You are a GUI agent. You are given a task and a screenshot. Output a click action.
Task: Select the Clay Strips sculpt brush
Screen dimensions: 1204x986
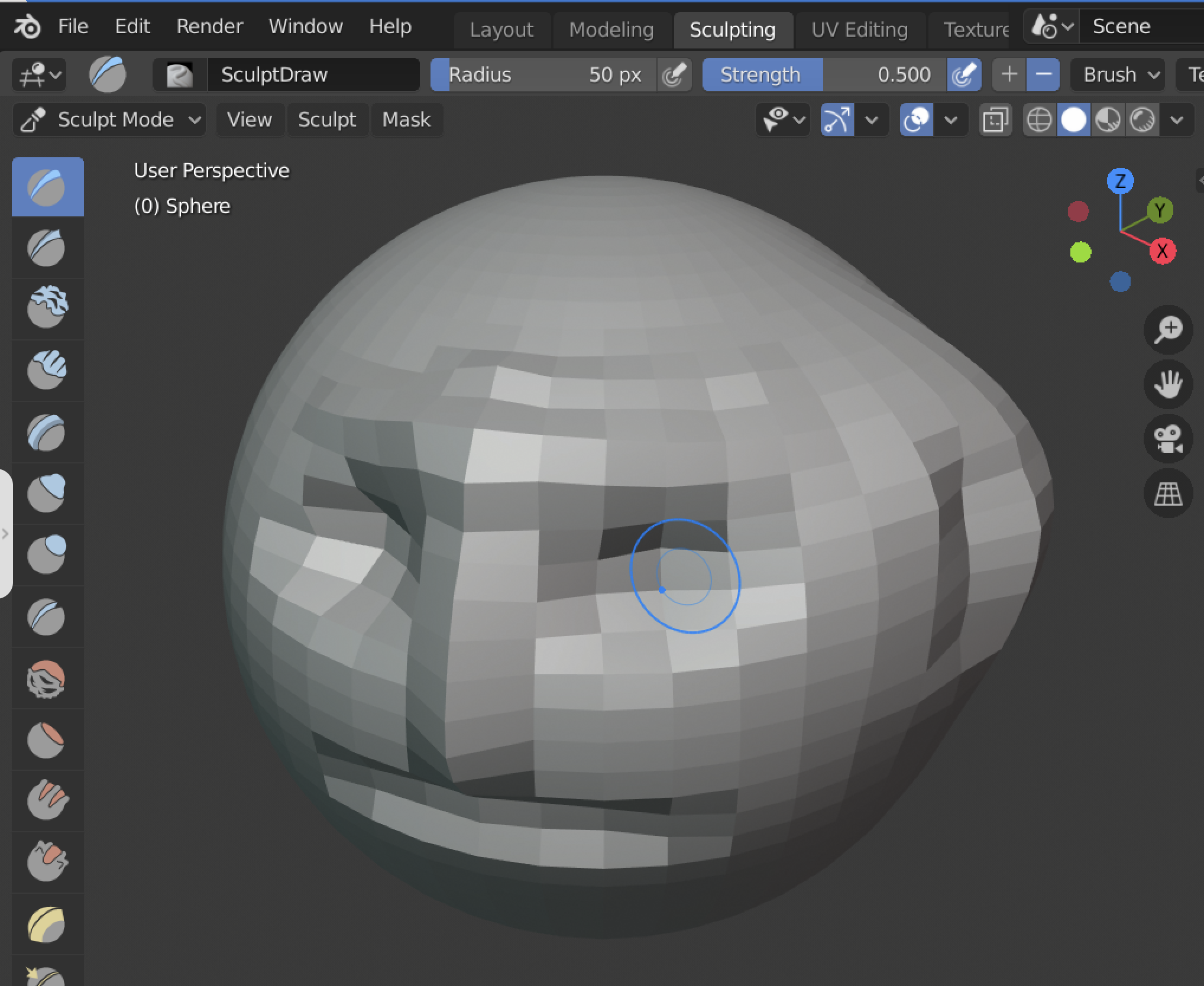(x=47, y=370)
